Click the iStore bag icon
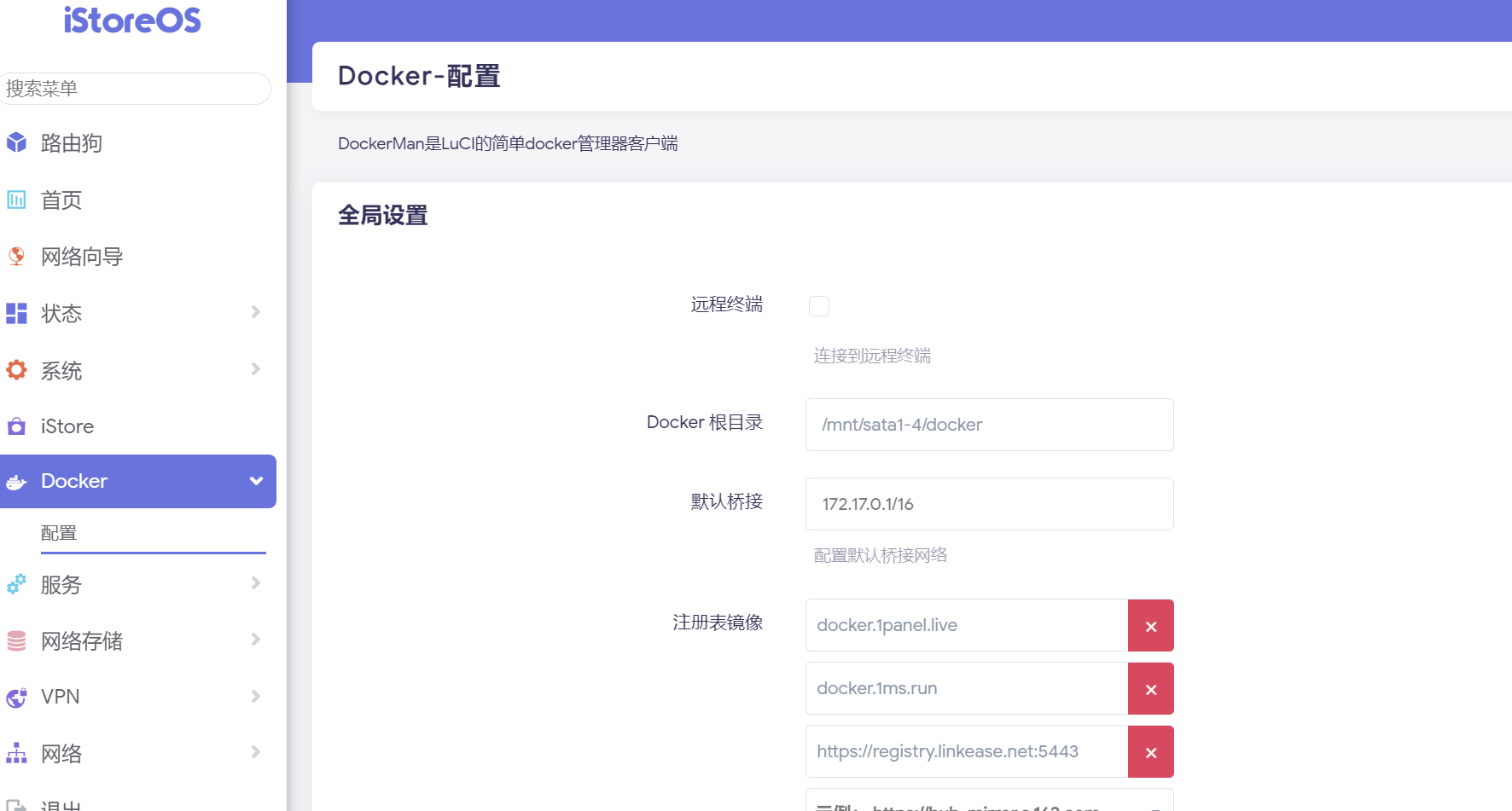The image size is (1512, 811). [x=16, y=426]
